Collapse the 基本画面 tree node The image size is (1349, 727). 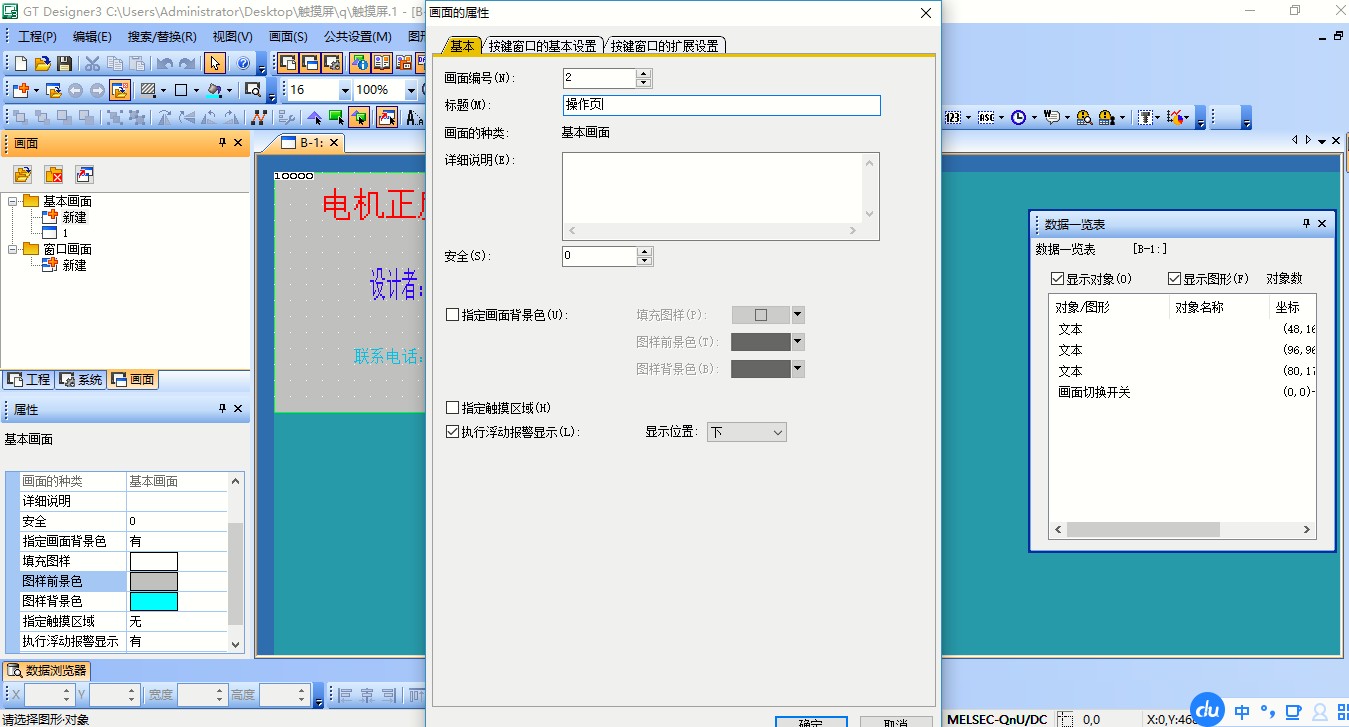click(14, 201)
